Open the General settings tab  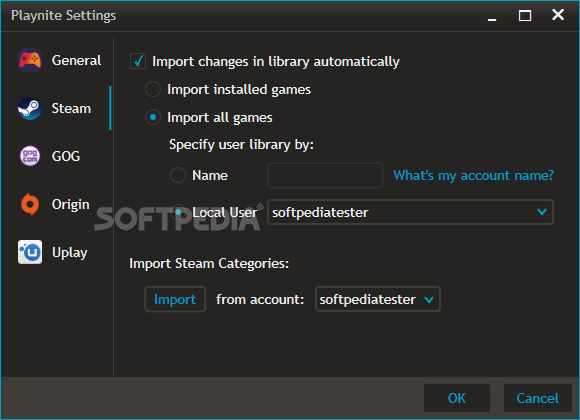click(60, 60)
